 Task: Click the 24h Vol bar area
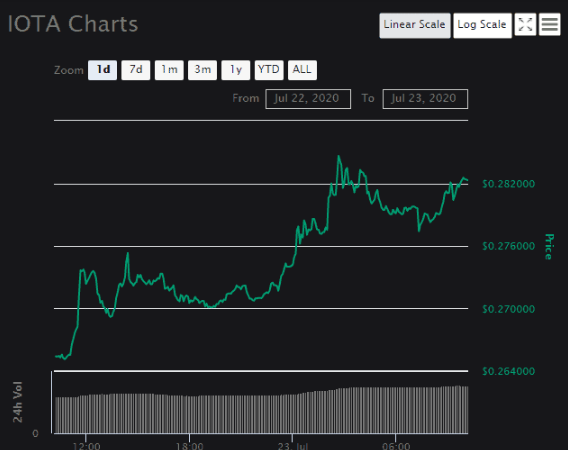(x=261, y=410)
